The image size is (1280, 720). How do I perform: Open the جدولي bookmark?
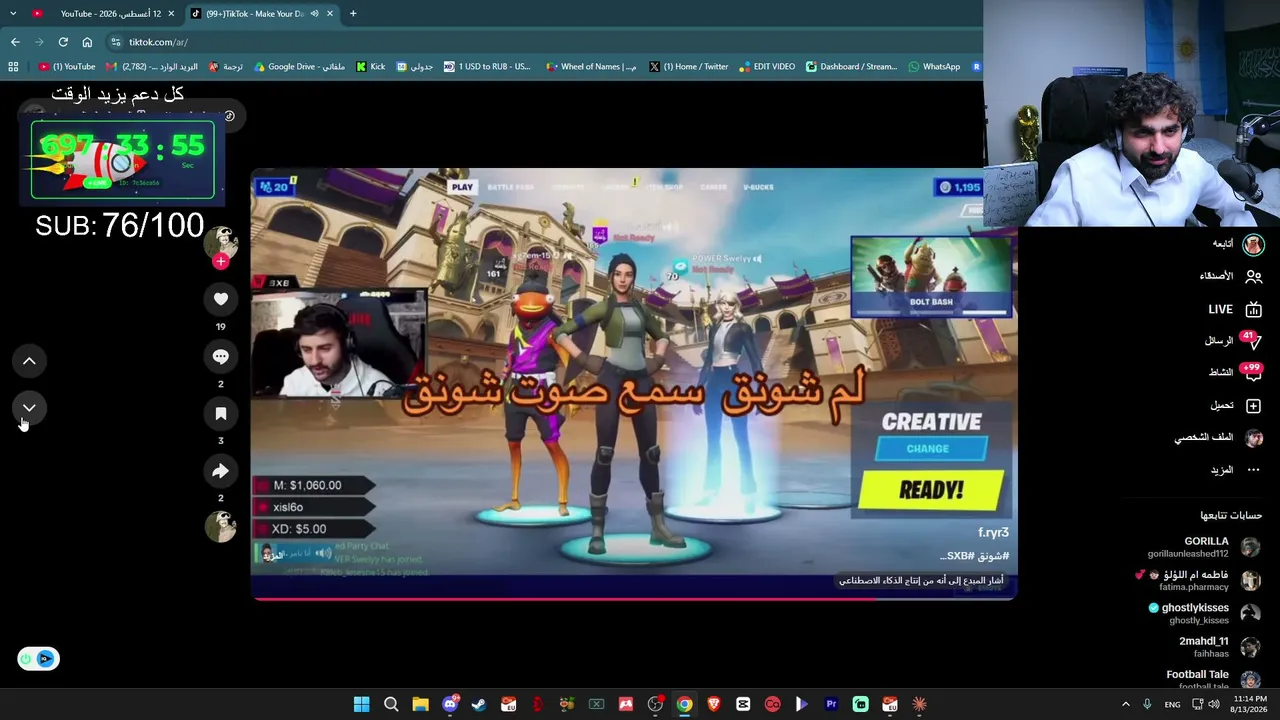(415, 67)
